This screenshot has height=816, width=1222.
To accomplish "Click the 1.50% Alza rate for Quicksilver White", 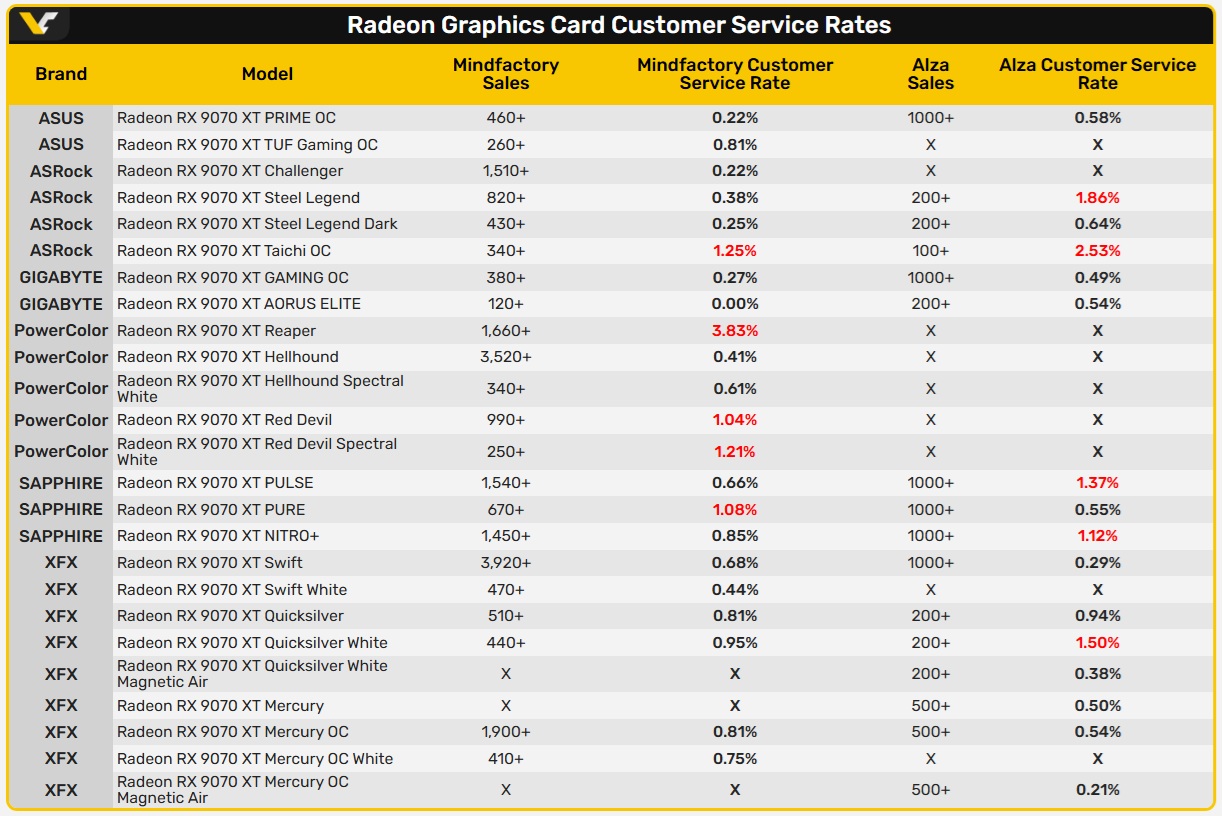I will (1097, 643).
